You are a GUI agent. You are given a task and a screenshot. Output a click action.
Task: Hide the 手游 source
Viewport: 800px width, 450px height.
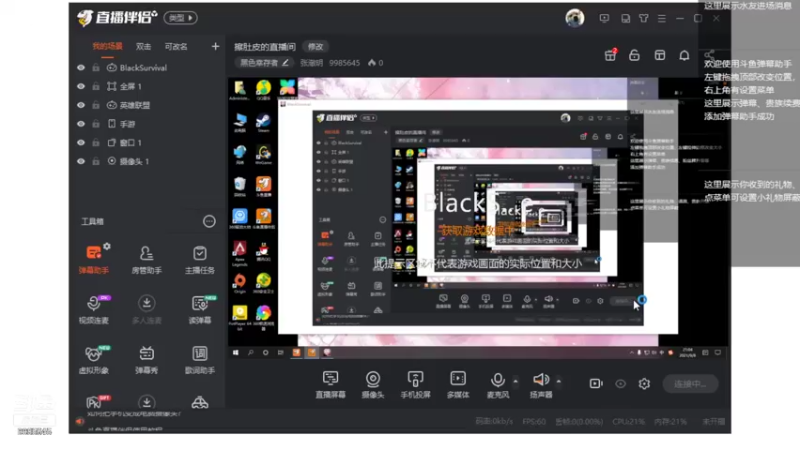81,123
